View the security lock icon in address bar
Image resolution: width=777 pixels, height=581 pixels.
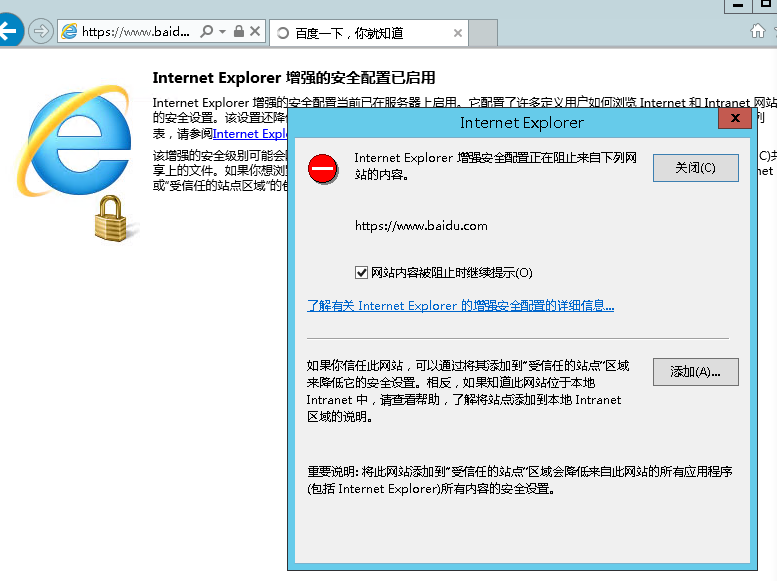(239, 31)
